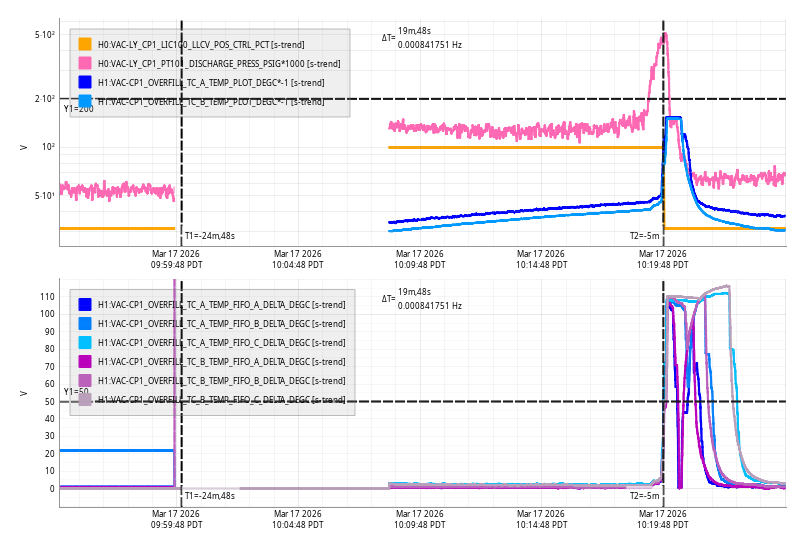Viewport: 804px width, 551px height.
Task: Click Y1=50 horizontal cursor label in bottom plot
Action: [76, 392]
